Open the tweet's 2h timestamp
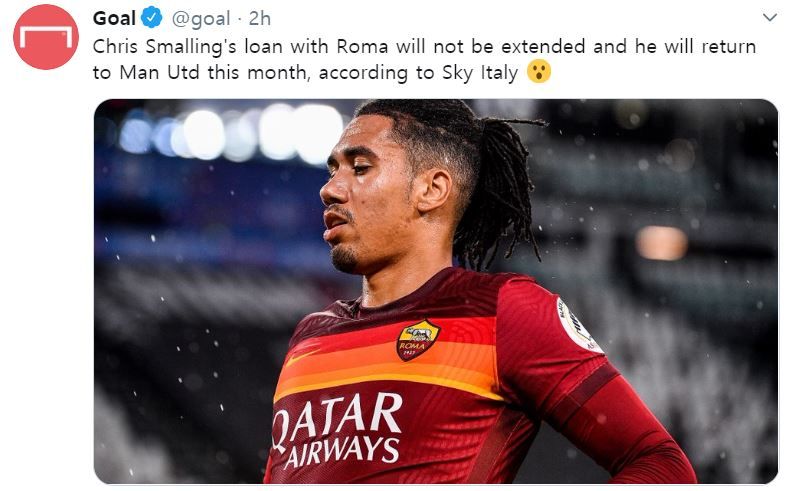 point(259,19)
